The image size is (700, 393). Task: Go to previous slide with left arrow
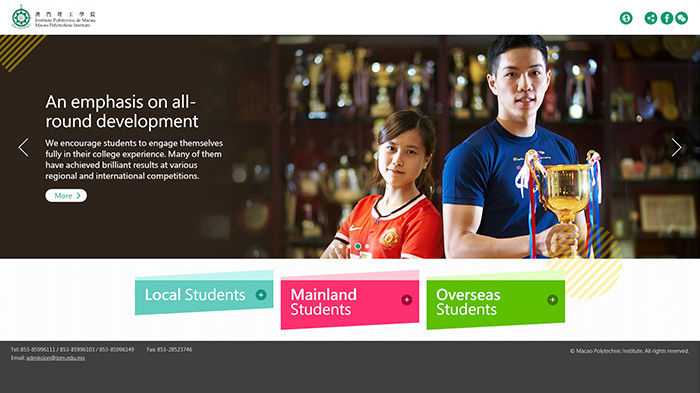tap(23, 147)
